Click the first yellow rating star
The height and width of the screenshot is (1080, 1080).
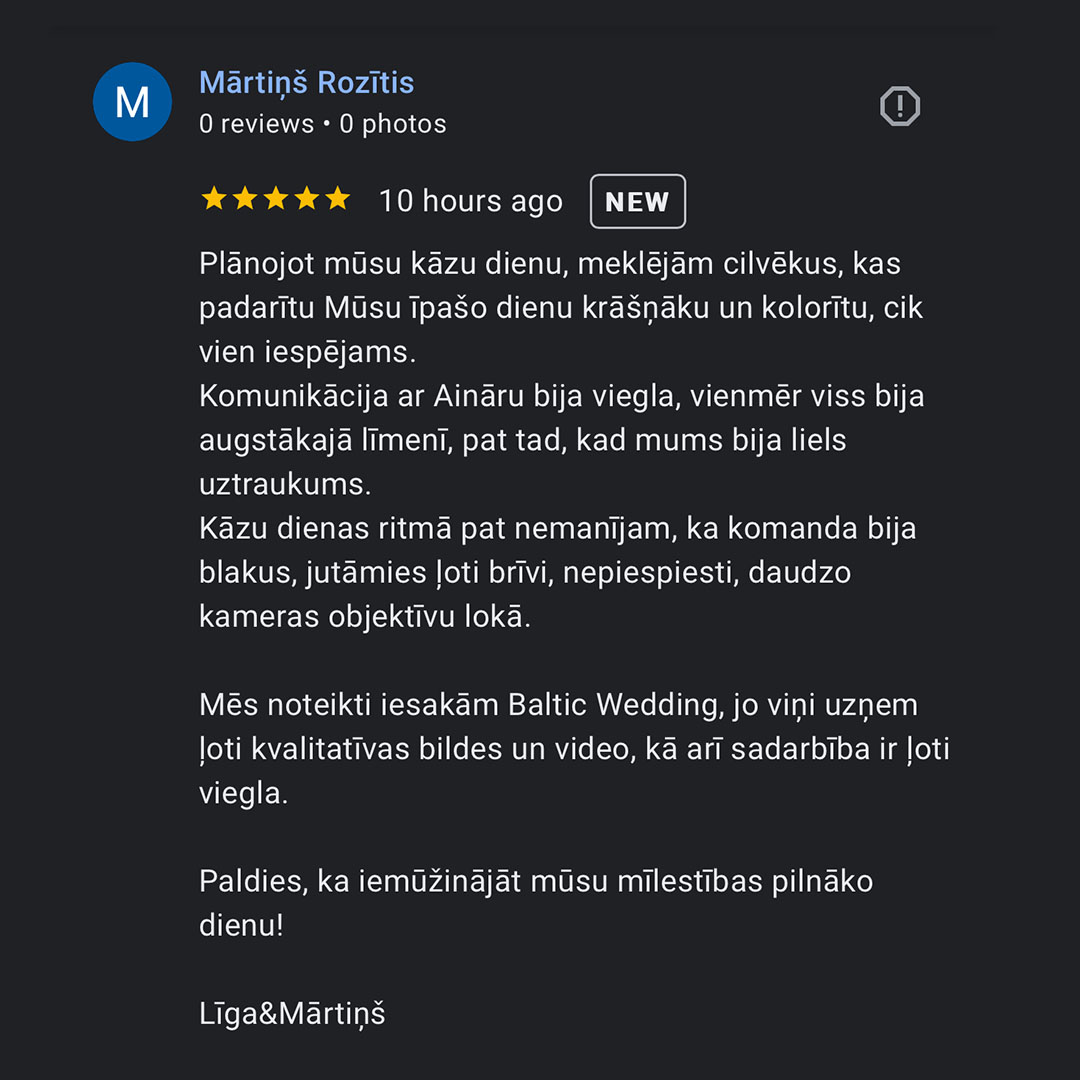click(x=214, y=198)
